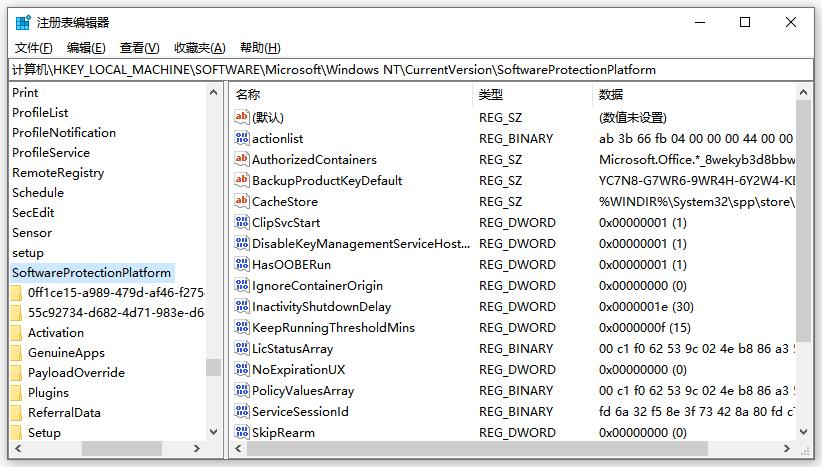Image resolution: width=822 pixels, height=467 pixels.
Task: Click 0x0000000f (15) data cell
Action: click(x=645, y=327)
